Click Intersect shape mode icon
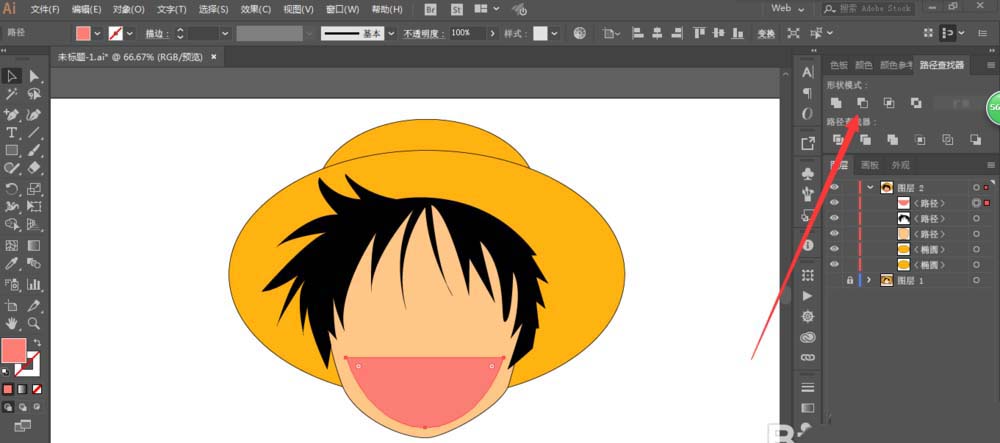 [x=889, y=103]
